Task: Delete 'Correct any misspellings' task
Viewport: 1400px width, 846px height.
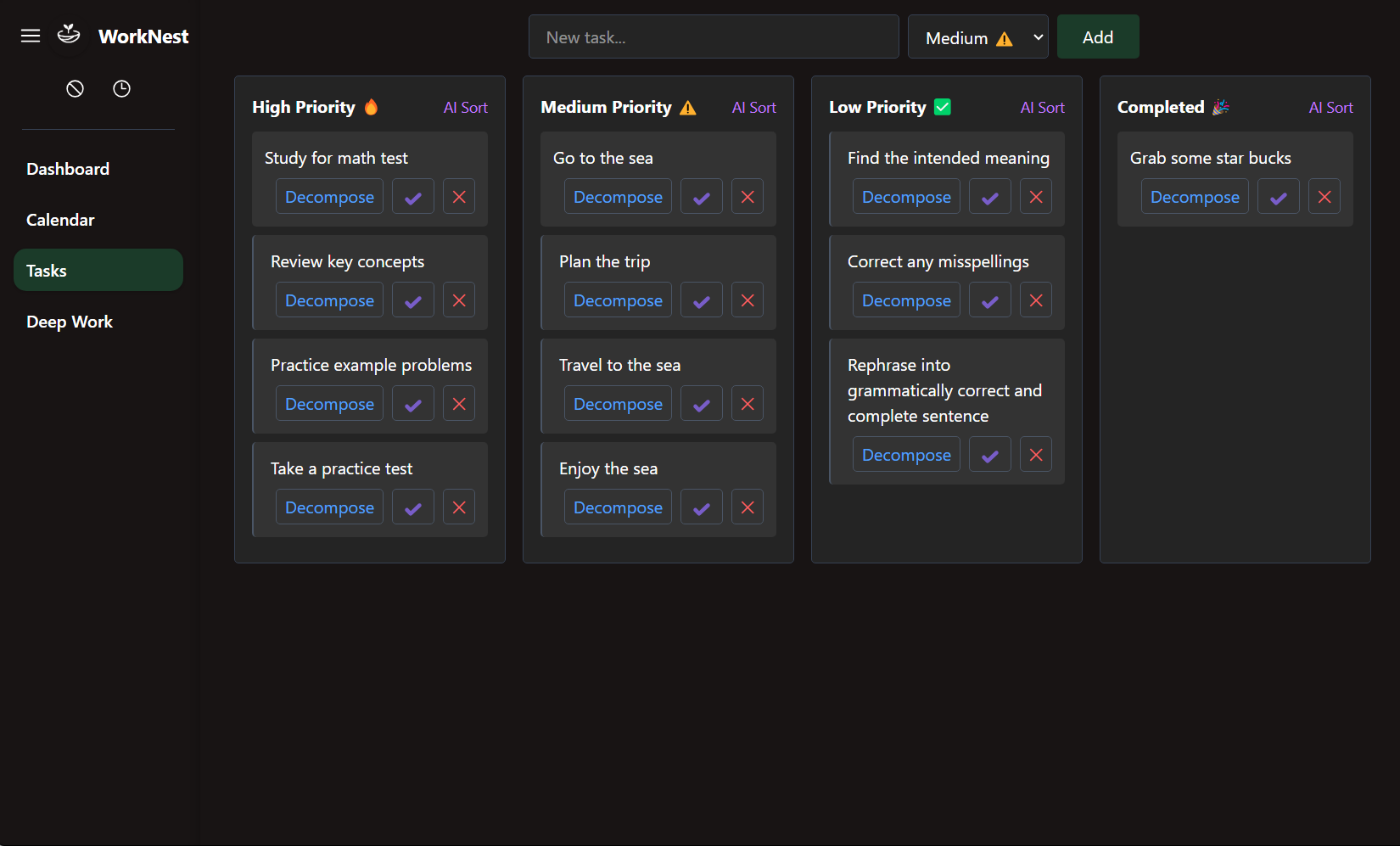Action: click(1036, 300)
